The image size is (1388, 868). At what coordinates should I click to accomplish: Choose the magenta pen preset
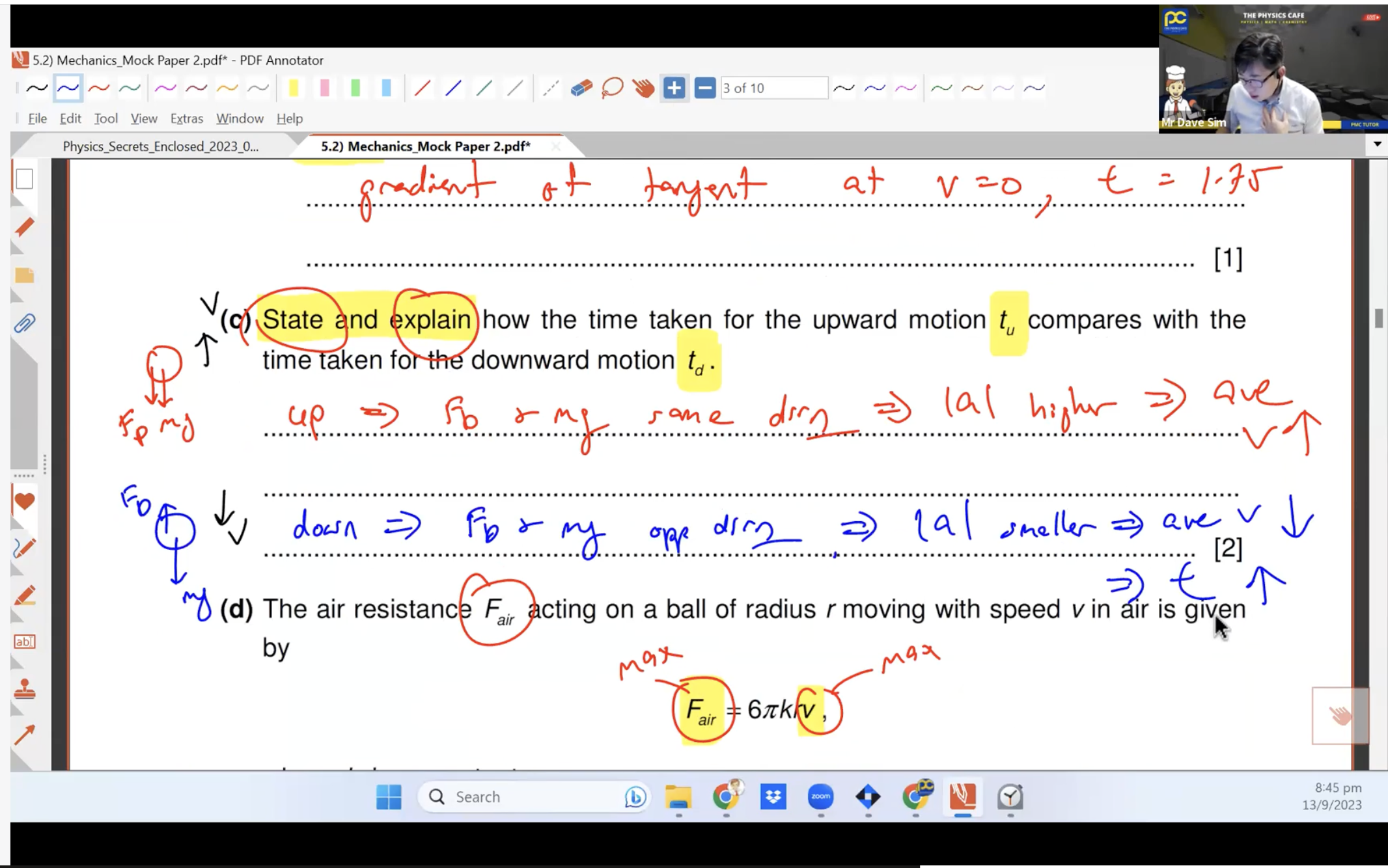(x=165, y=88)
